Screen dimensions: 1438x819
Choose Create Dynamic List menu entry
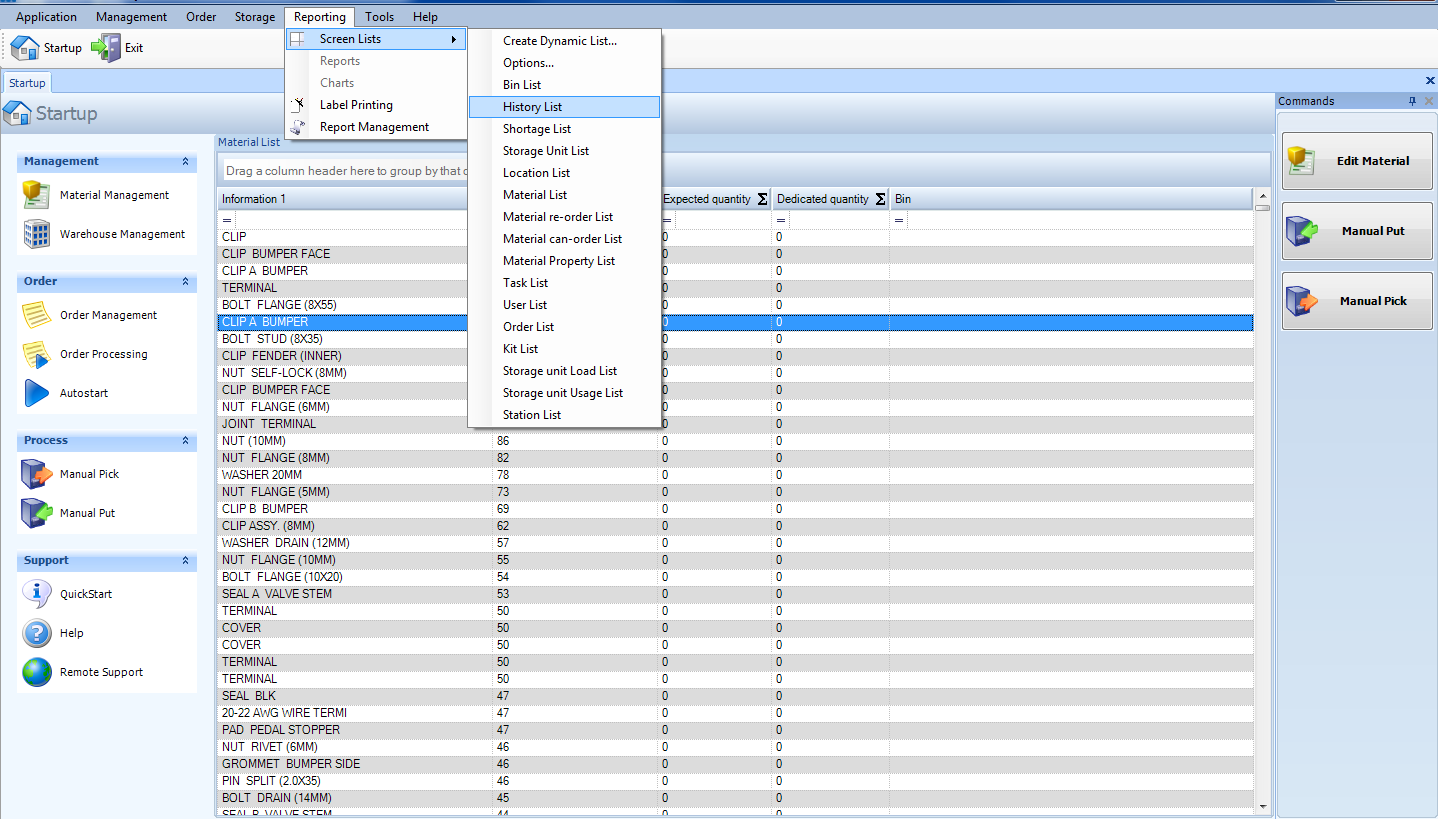tap(564, 41)
